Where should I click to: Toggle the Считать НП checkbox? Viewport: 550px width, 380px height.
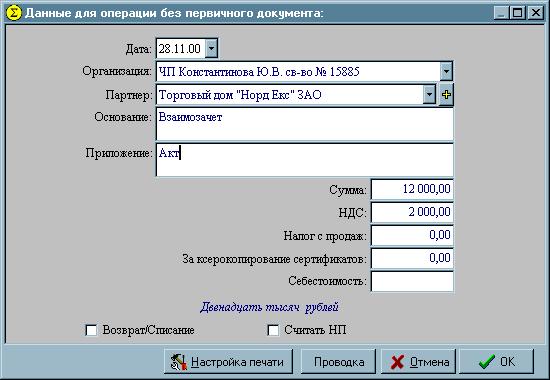coord(273,330)
